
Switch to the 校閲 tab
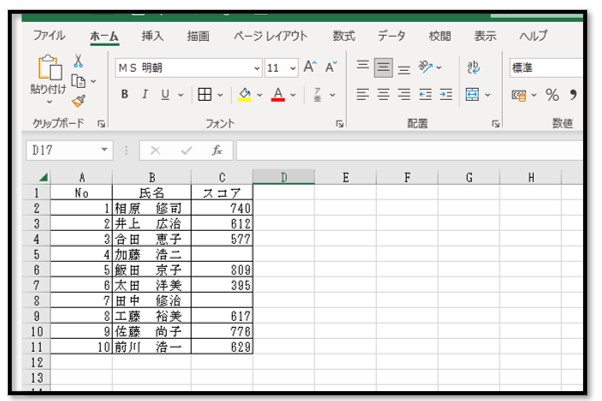click(440, 36)
